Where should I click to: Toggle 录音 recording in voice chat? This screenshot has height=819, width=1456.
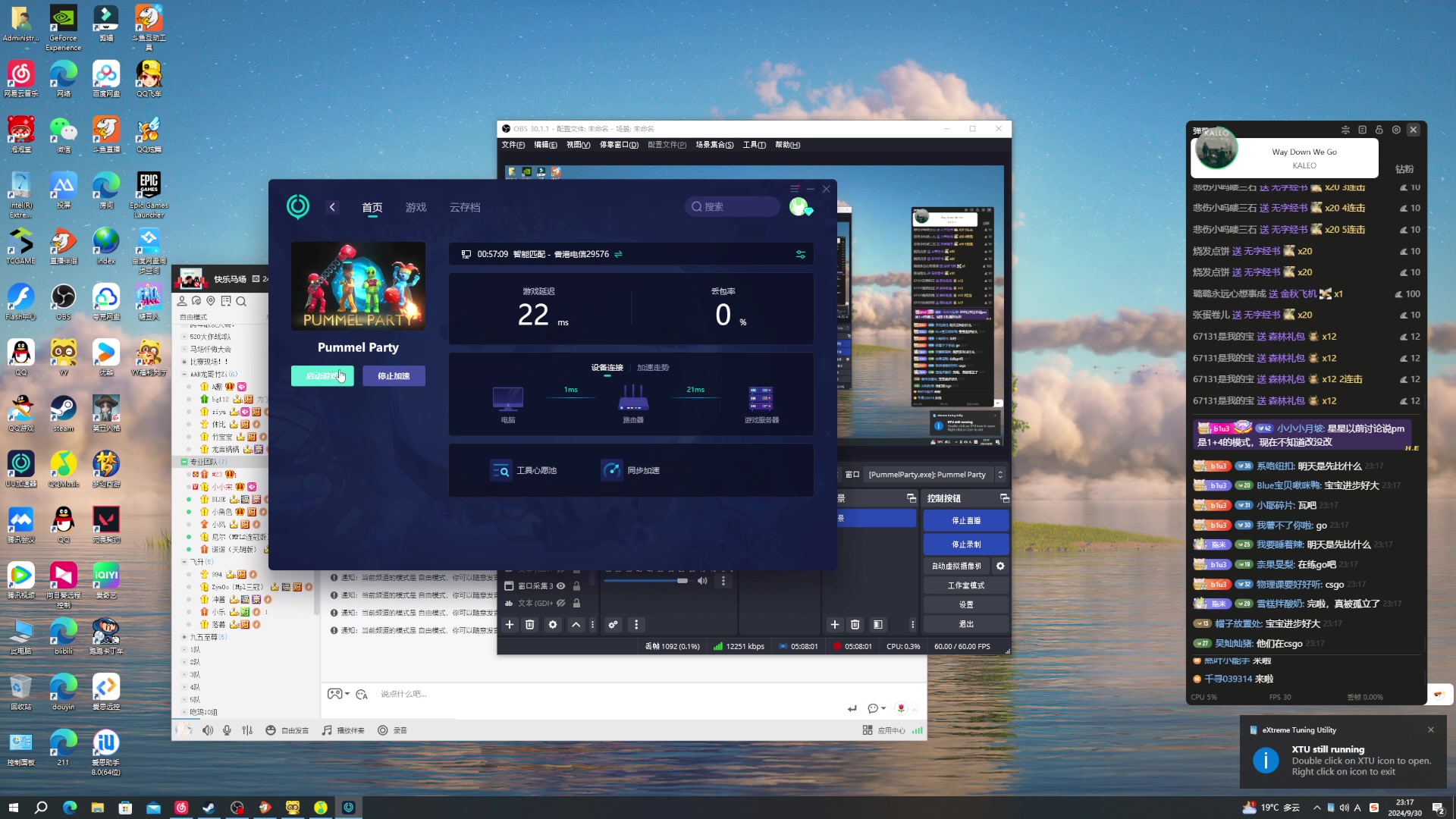[393, 730]
